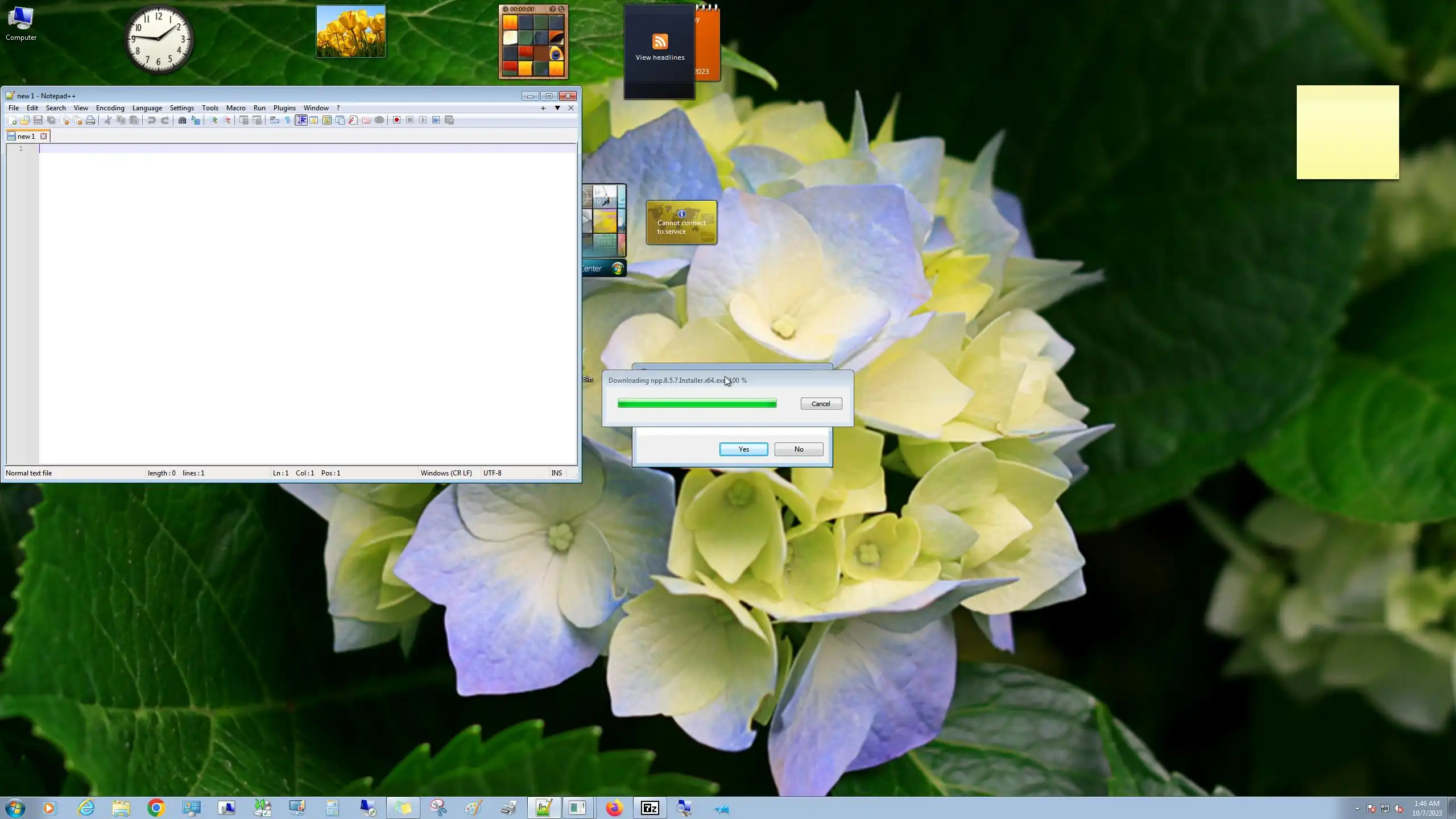This screenshot has width=1456, height=819.
Task: Click the Start Recording macro icon
Action: [x=396, y=120]
